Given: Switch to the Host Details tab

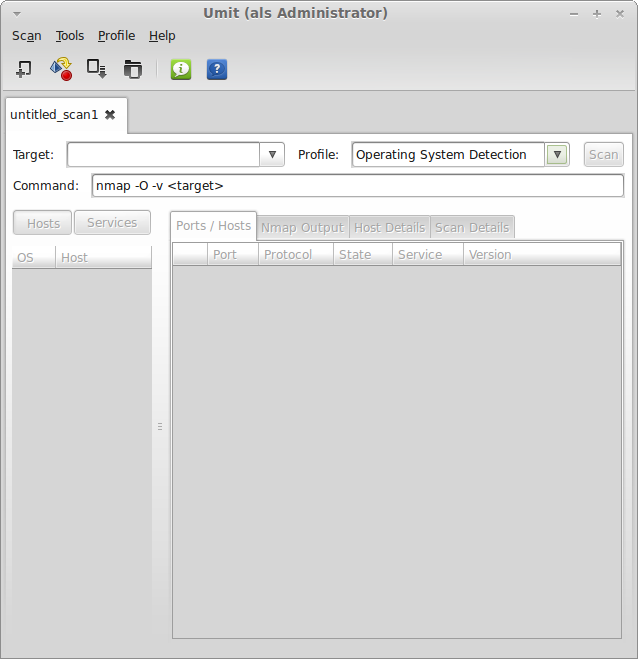Looking at the screenshot, I should (x=390, y=228).
